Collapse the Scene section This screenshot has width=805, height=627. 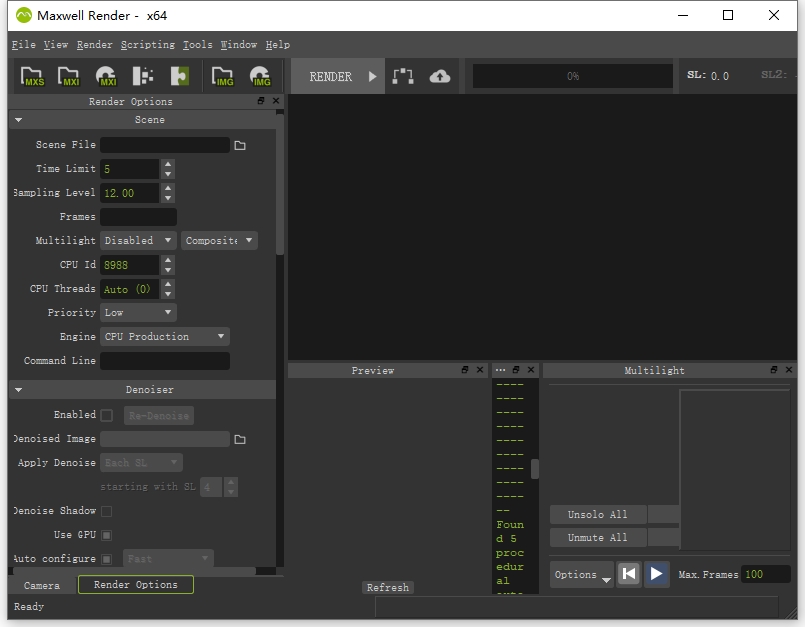click(18, 120)
